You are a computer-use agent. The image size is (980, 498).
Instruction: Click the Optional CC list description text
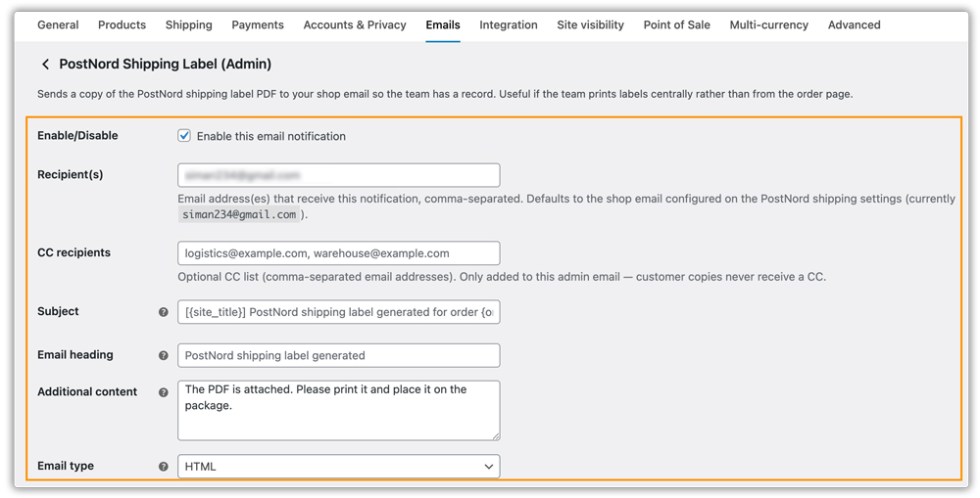tap(502, 276)
